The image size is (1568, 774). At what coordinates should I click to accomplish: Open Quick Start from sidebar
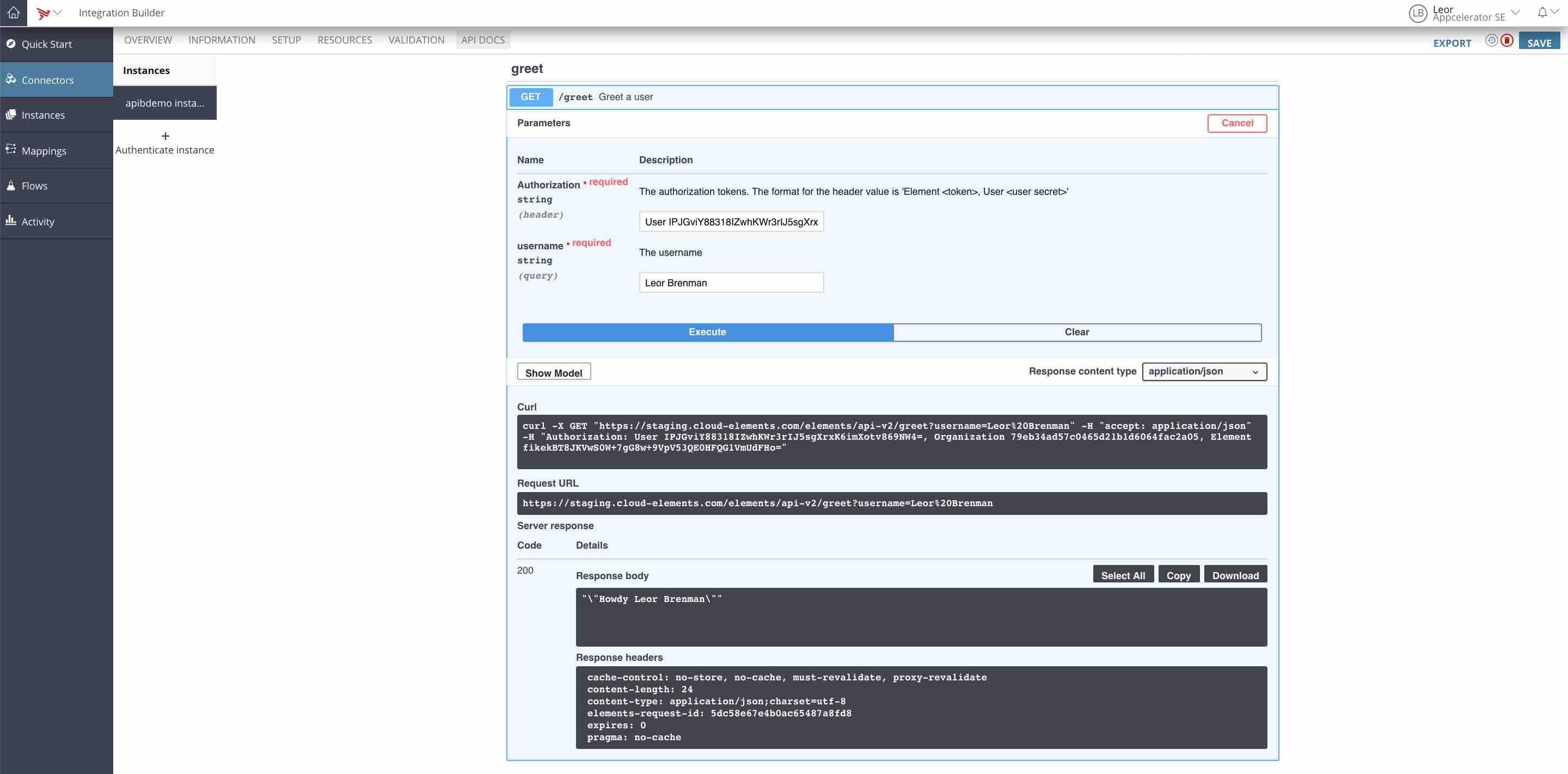coord(46,44)
